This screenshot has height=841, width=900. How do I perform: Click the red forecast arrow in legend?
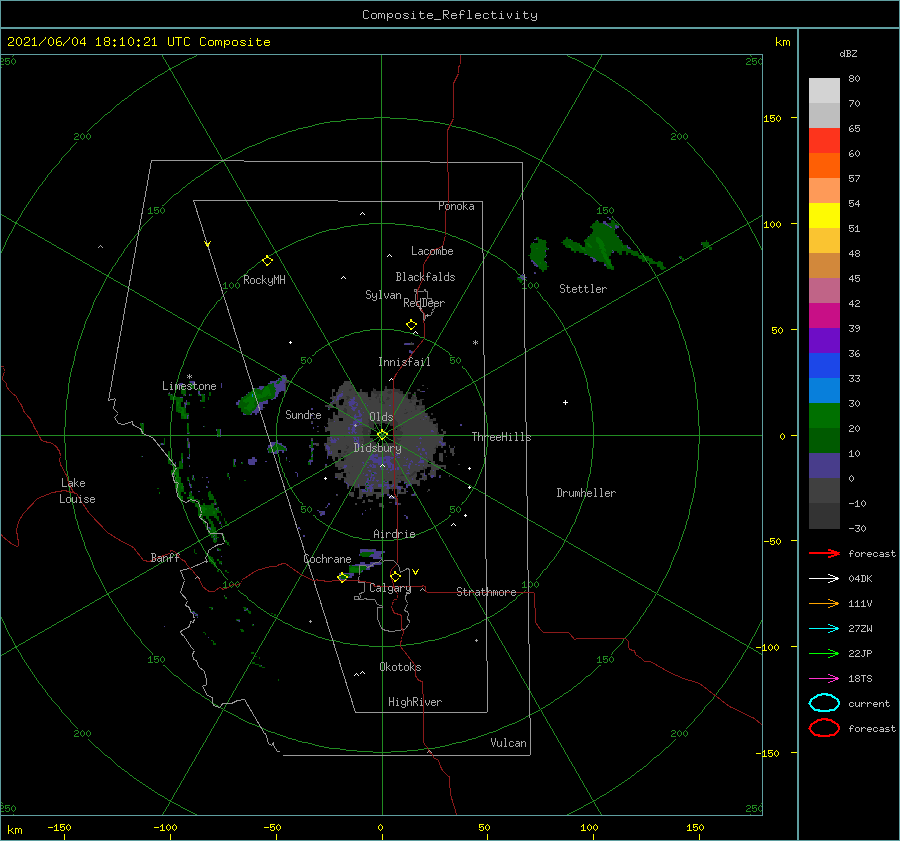tap(824, 553)
